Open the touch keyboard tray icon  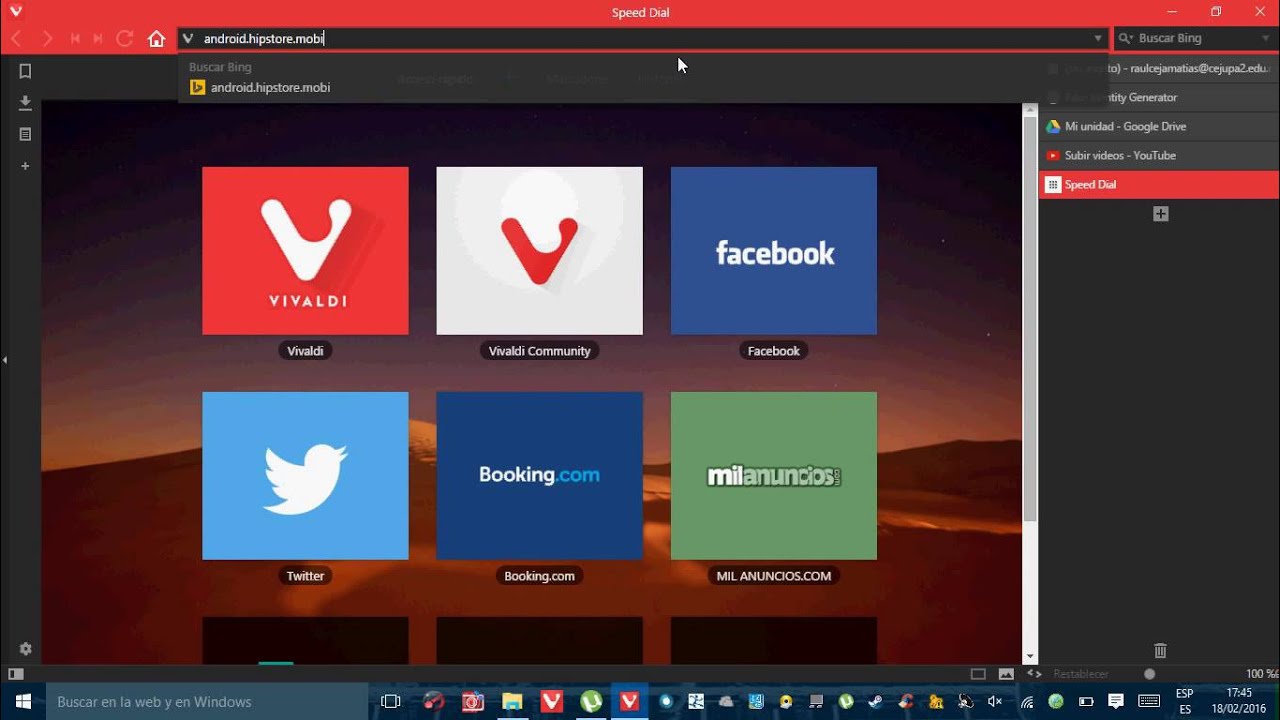1149,701
